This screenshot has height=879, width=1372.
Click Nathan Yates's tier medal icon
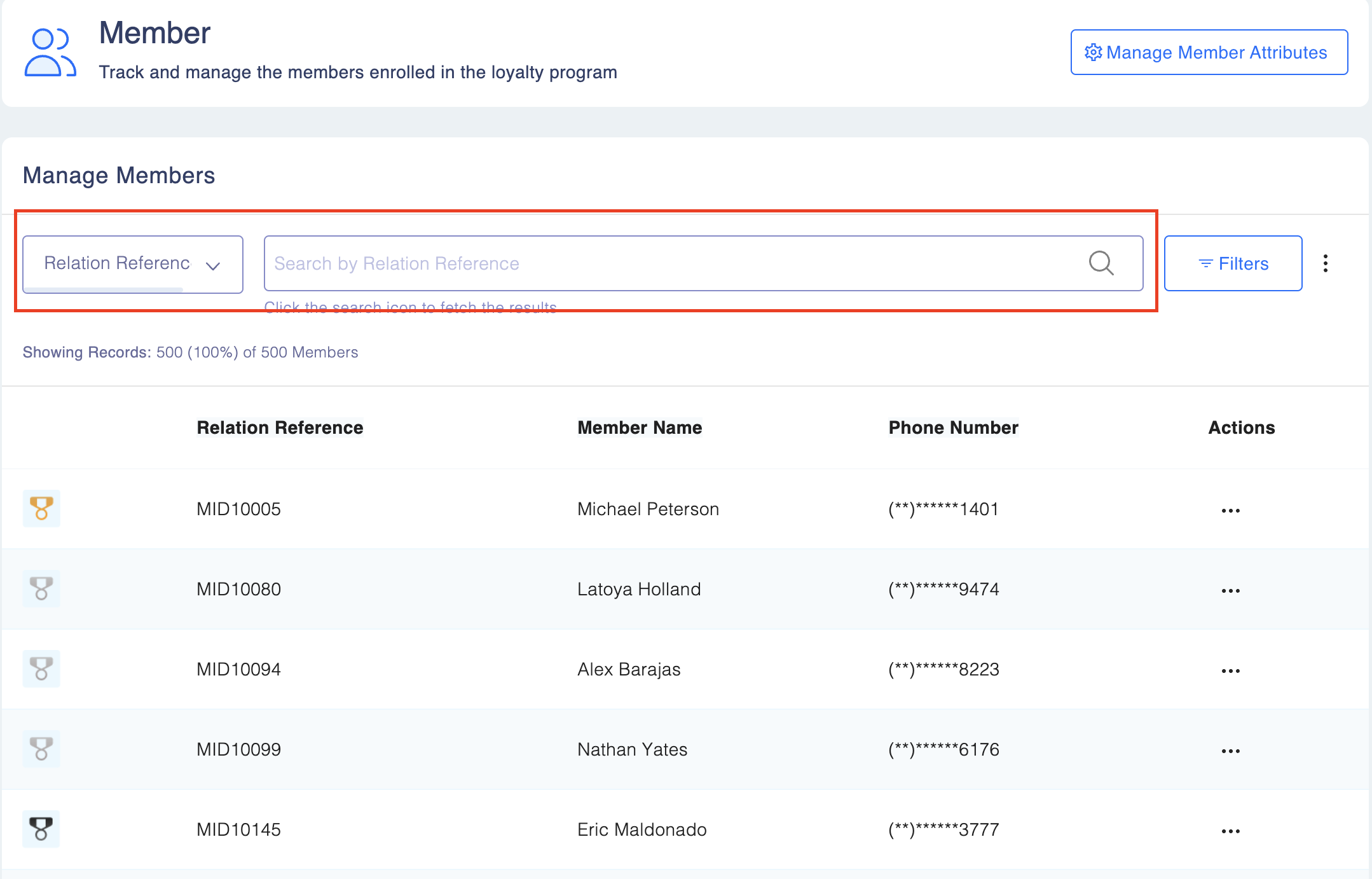(x=41, y=749)
